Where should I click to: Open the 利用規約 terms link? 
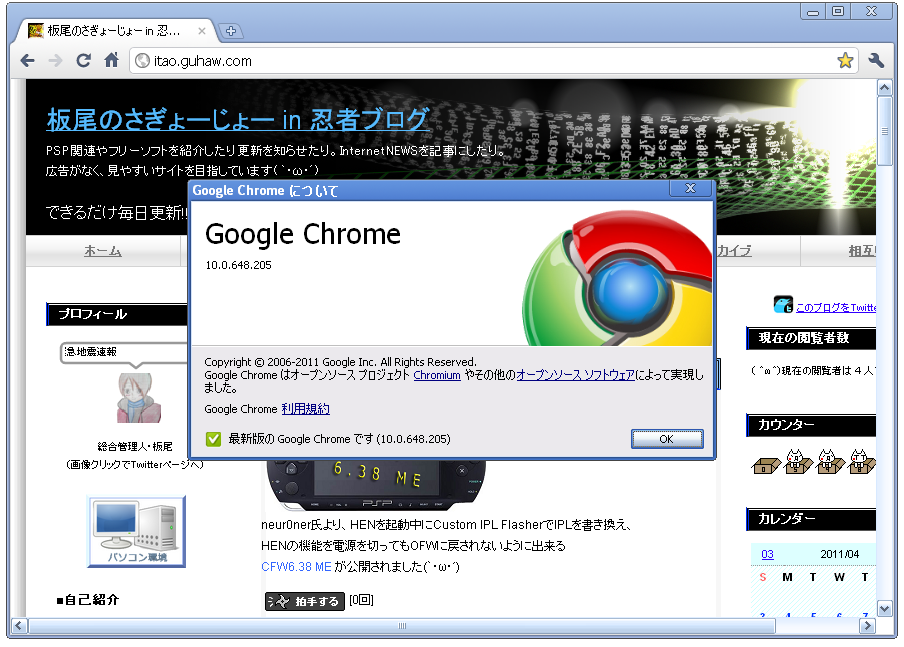(x=306, y=409)
